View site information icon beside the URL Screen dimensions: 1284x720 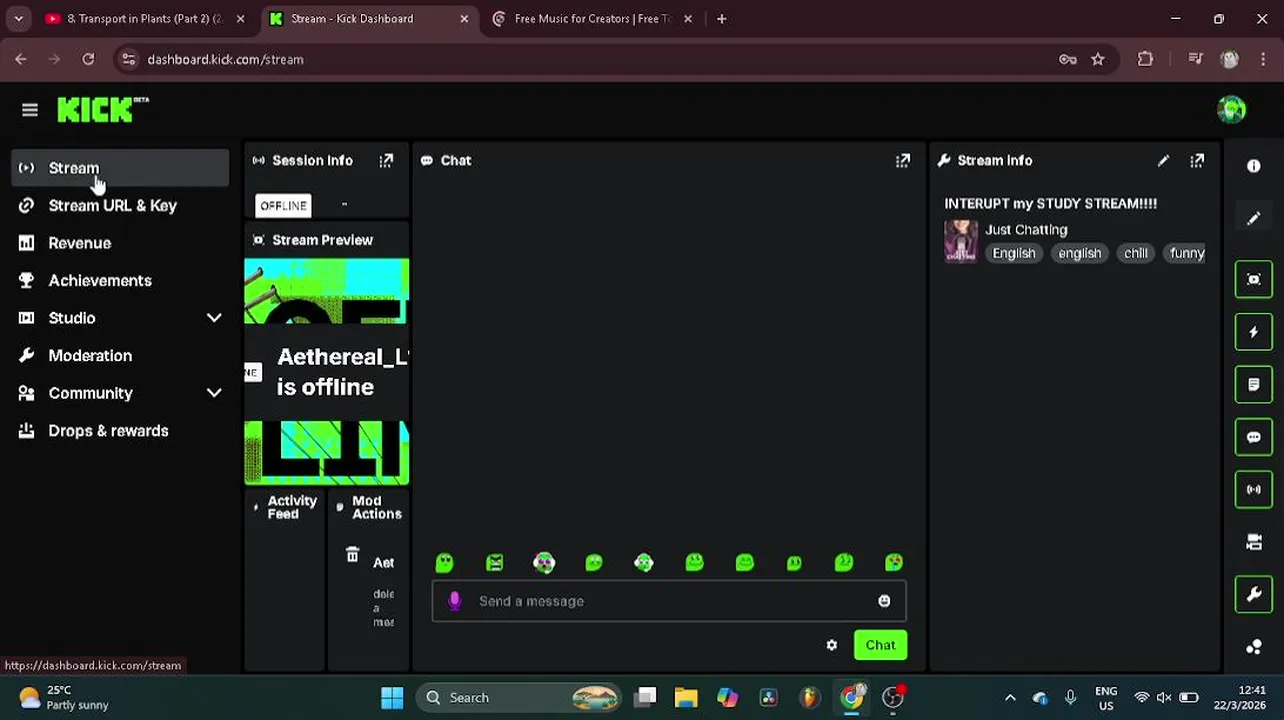tap(129, 59)
